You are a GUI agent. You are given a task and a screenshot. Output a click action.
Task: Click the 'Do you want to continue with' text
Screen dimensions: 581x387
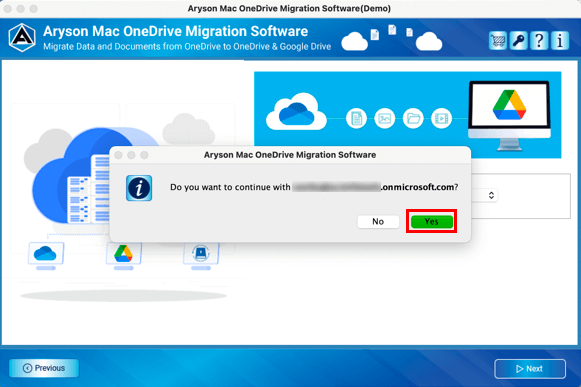pos(230,187)
